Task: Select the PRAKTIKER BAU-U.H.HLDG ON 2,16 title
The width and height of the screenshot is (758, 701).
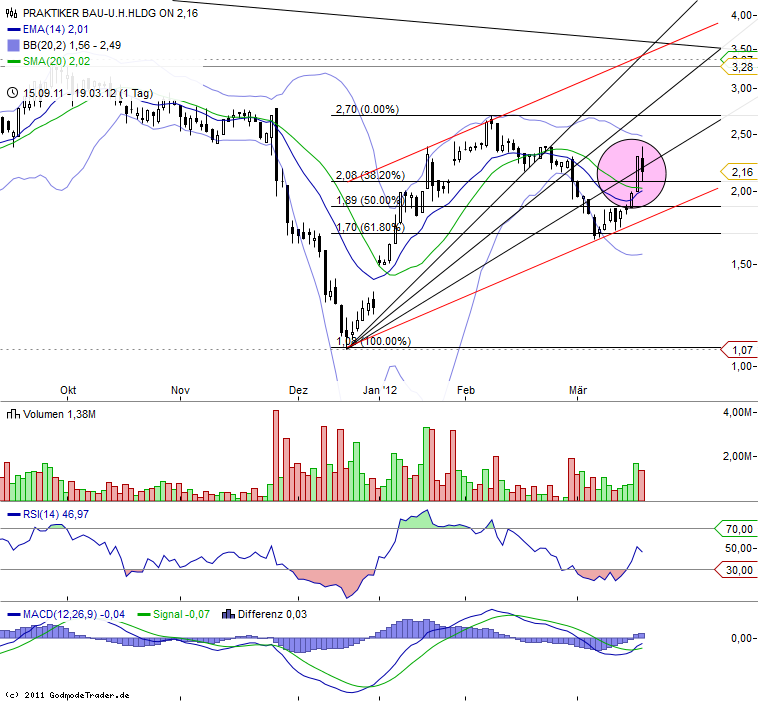Action: [x=110, y=13]
